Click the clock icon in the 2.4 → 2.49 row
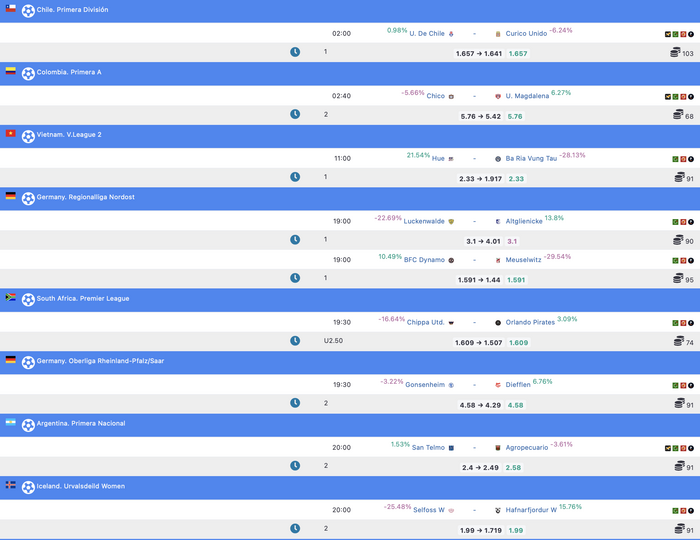The image size is (700, 540). [x=295, y=465]
